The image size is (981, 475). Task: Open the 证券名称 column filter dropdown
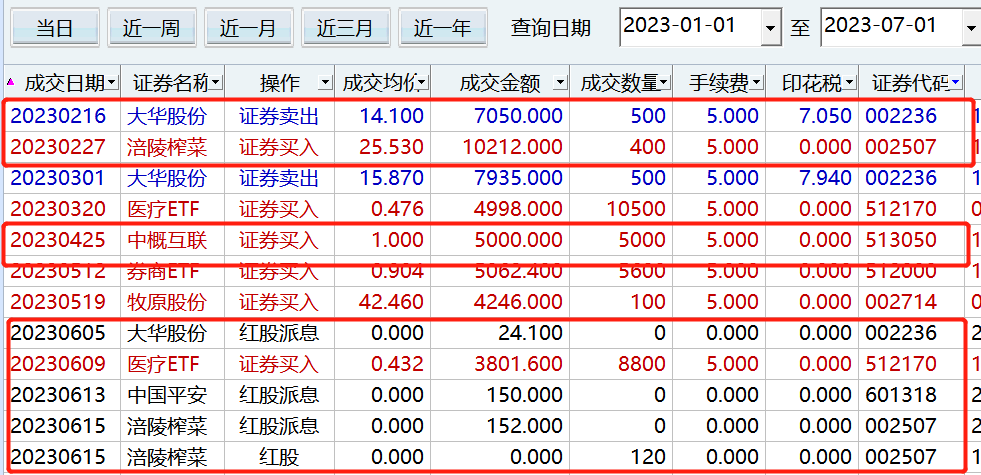pos(215,83)
